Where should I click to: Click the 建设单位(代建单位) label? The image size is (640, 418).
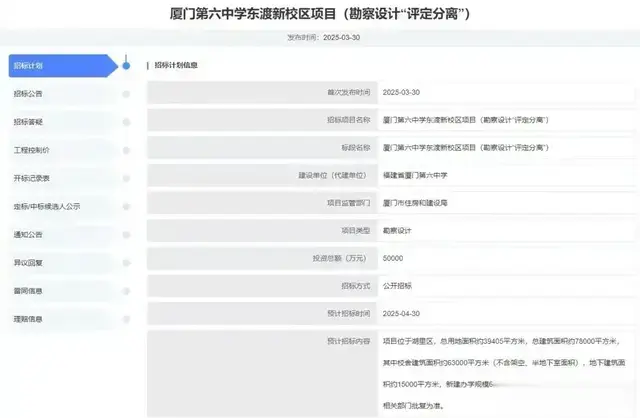coord(332,176)
